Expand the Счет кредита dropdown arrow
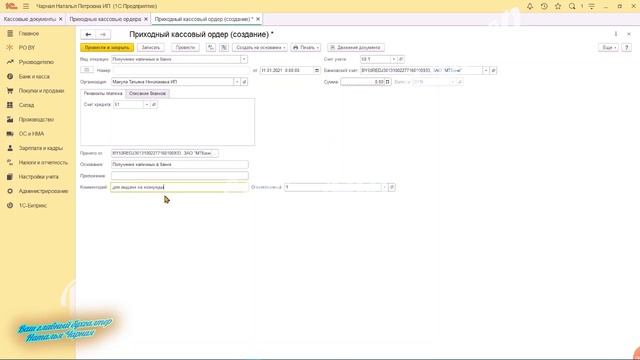This screenshot has width=640, height=360. (147, 105)
